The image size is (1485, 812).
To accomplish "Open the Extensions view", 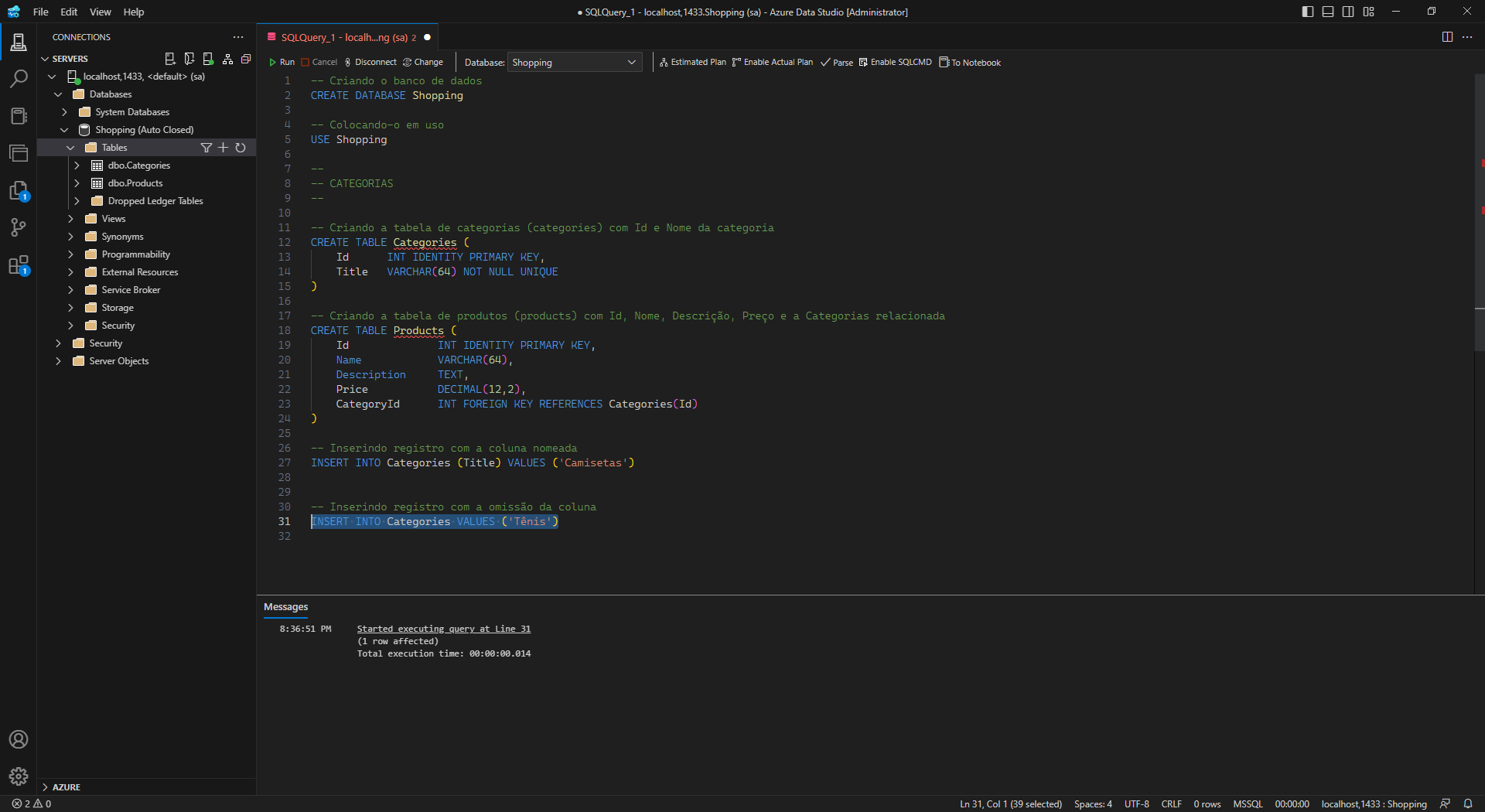I will (19, 265).
